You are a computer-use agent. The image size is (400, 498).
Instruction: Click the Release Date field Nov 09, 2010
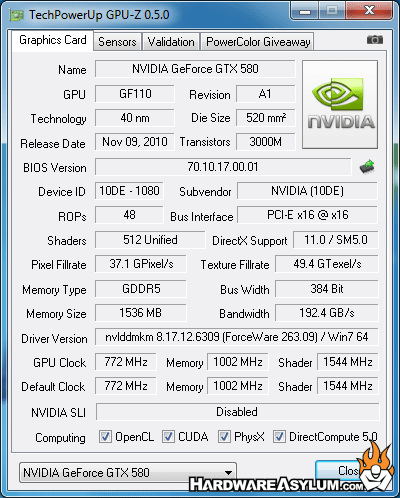[135, 142]
